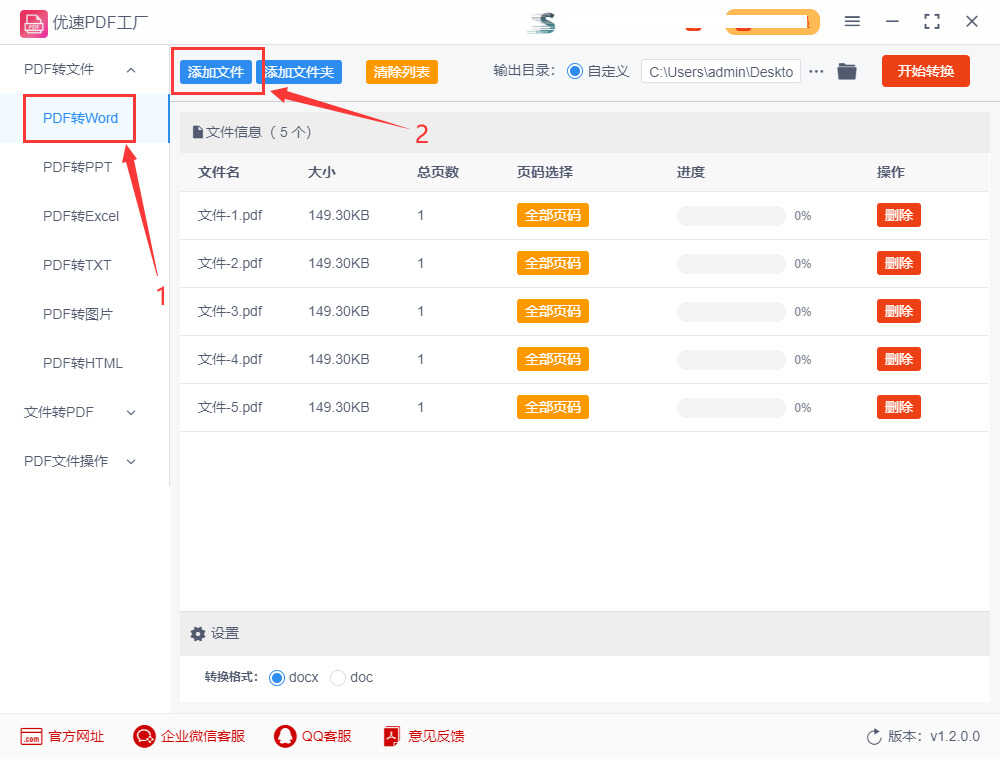This screenshot has height=760, width=1000.
Task: Click the 优速PDF工厂 app logo icon
Action: 33,24
